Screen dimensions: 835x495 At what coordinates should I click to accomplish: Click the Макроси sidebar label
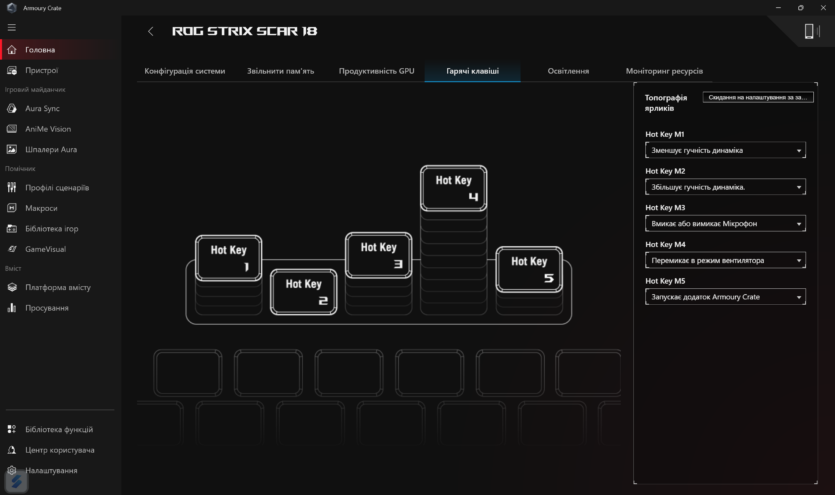41,208
